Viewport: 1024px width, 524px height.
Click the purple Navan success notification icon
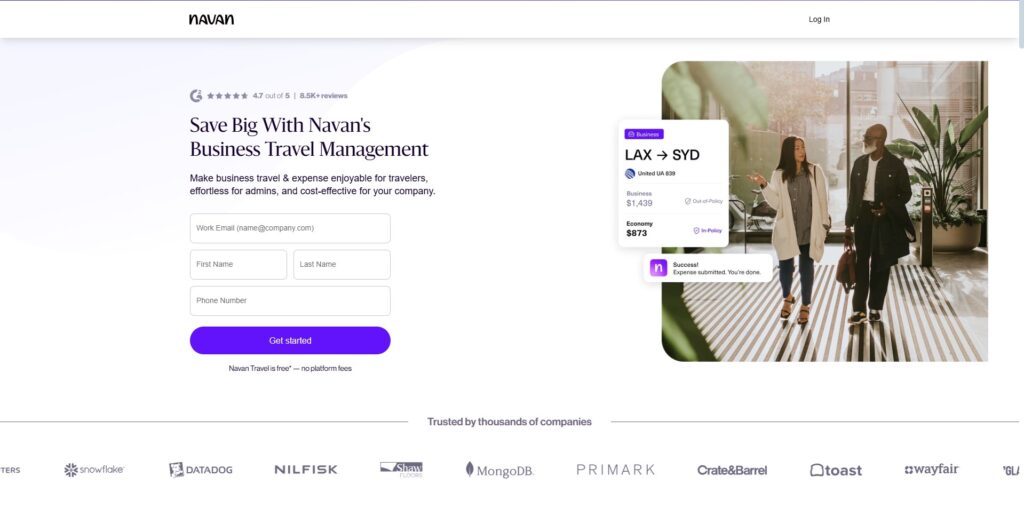pos(658,268)
